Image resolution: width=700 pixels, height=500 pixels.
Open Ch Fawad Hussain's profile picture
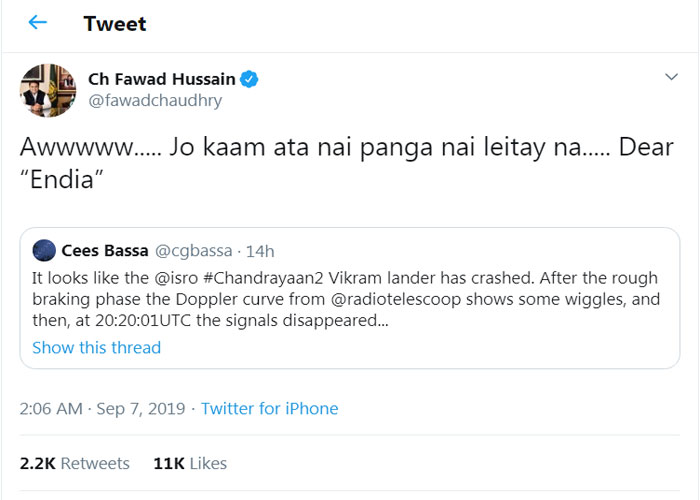(x=48, y=90)
